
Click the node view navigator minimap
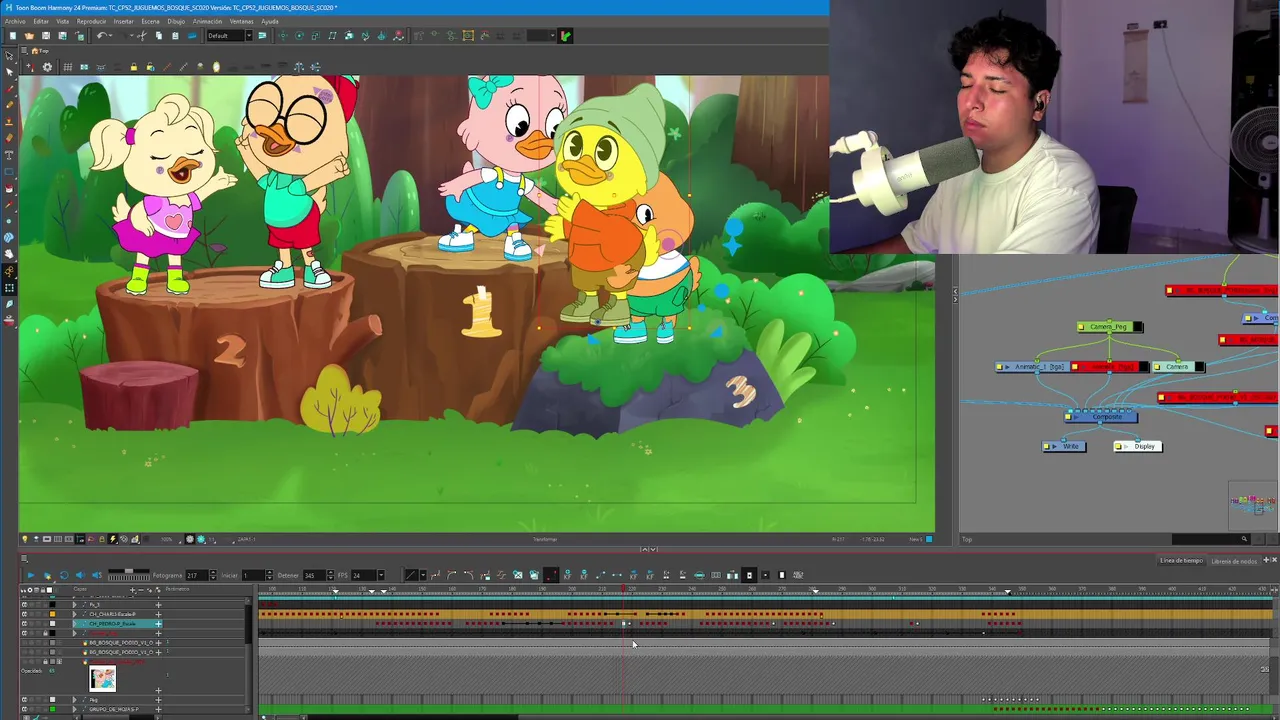coord(1252,504)
